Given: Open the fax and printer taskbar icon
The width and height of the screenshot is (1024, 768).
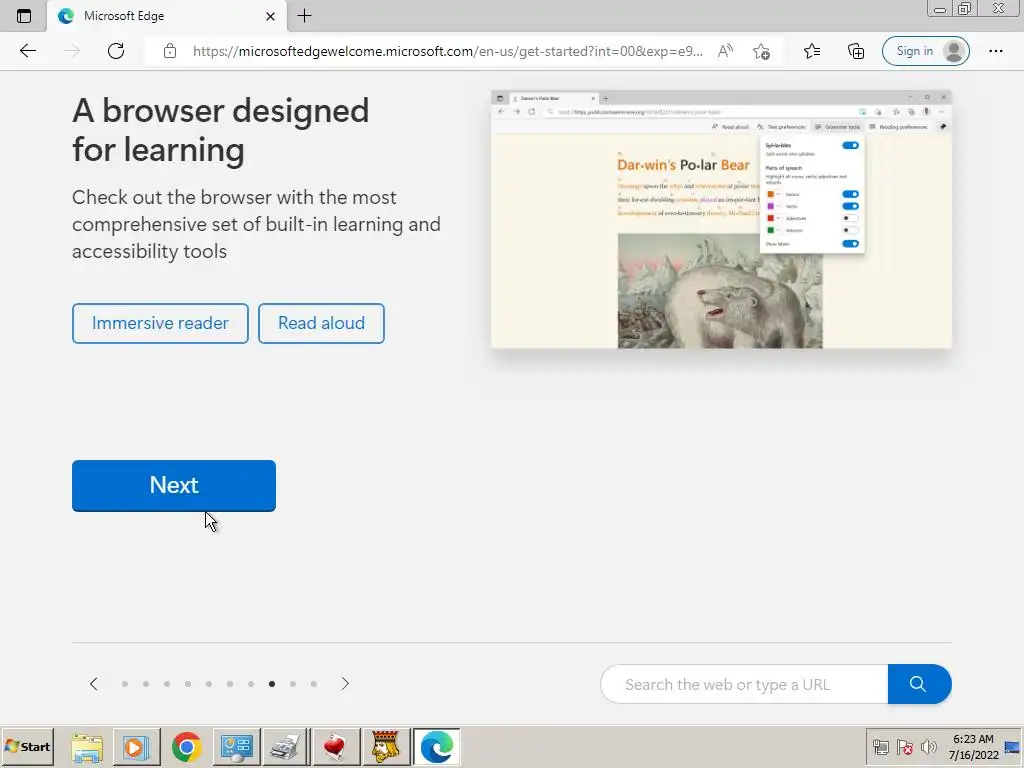Looking at the screenshot, I should point(285,746).
